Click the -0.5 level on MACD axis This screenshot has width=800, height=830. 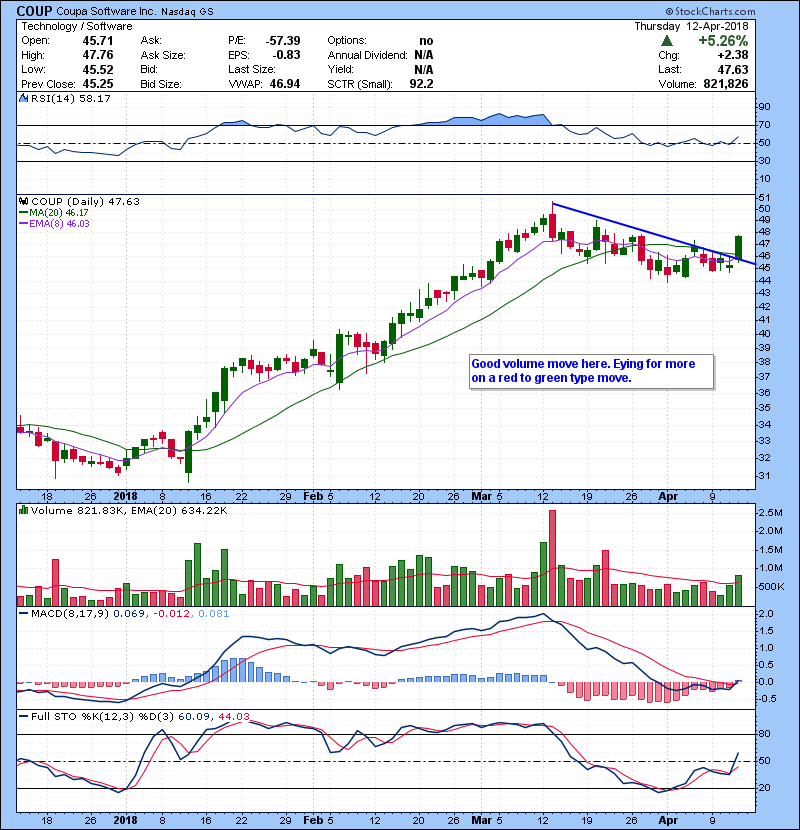tap(767, 699)
